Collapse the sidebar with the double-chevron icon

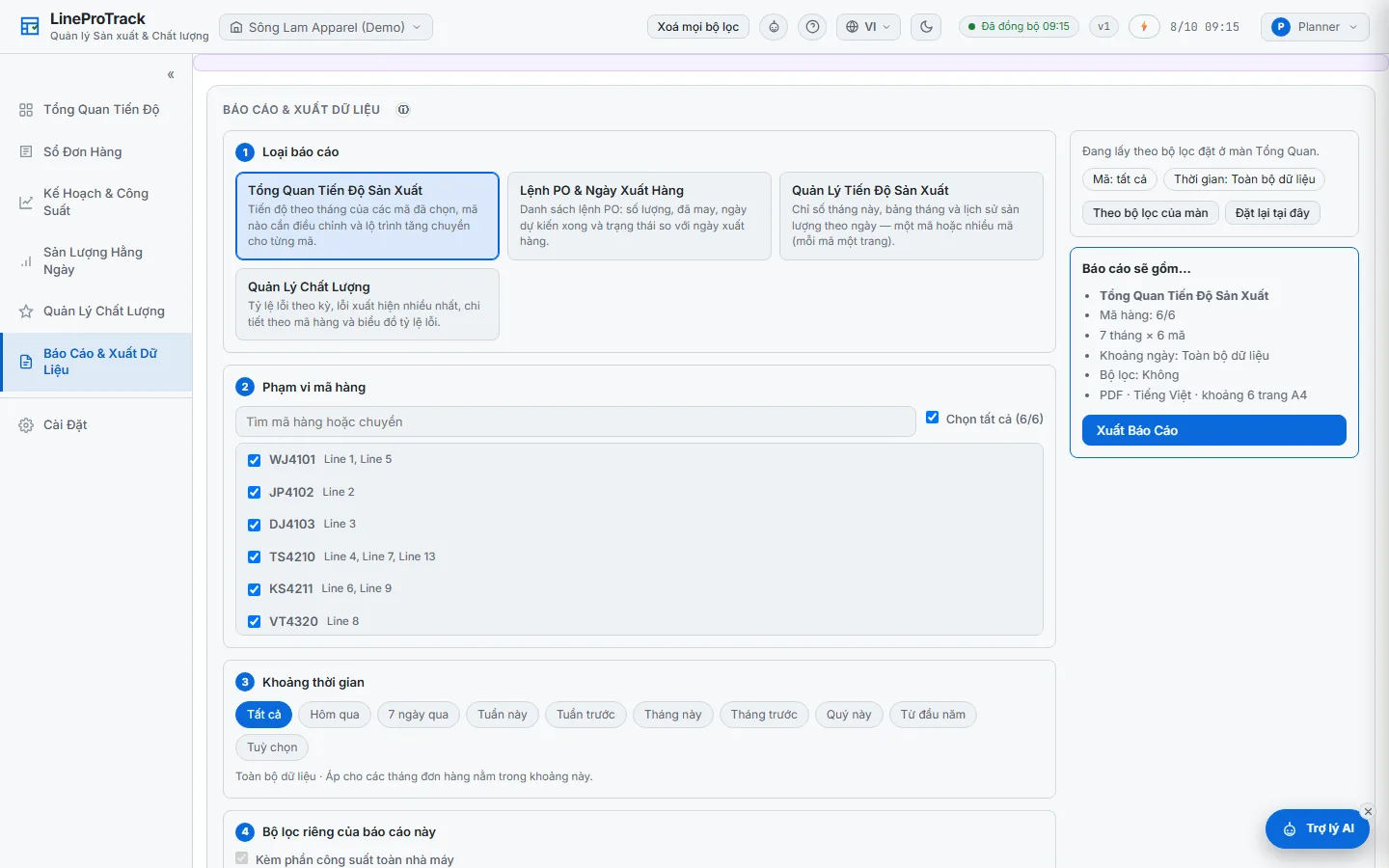coord(171,74)
